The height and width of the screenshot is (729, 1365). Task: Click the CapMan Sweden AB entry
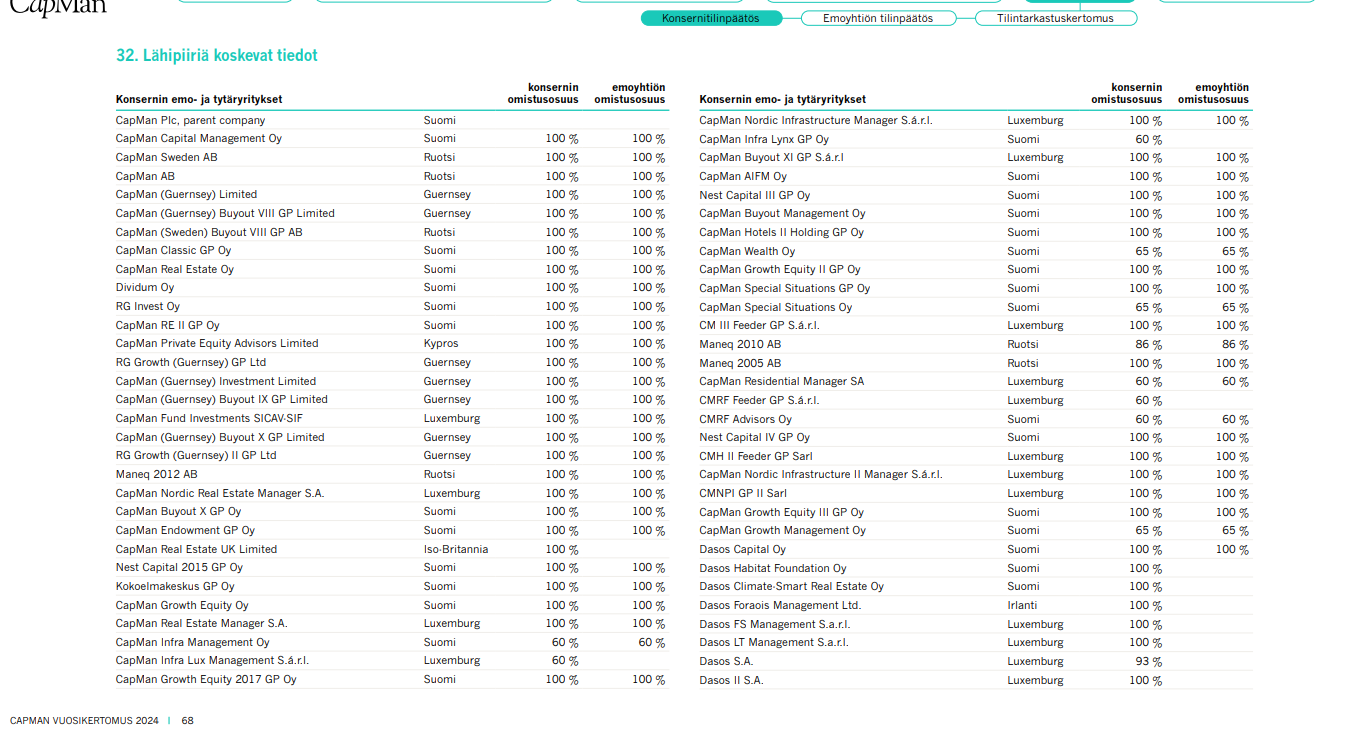tap(166, 157)
